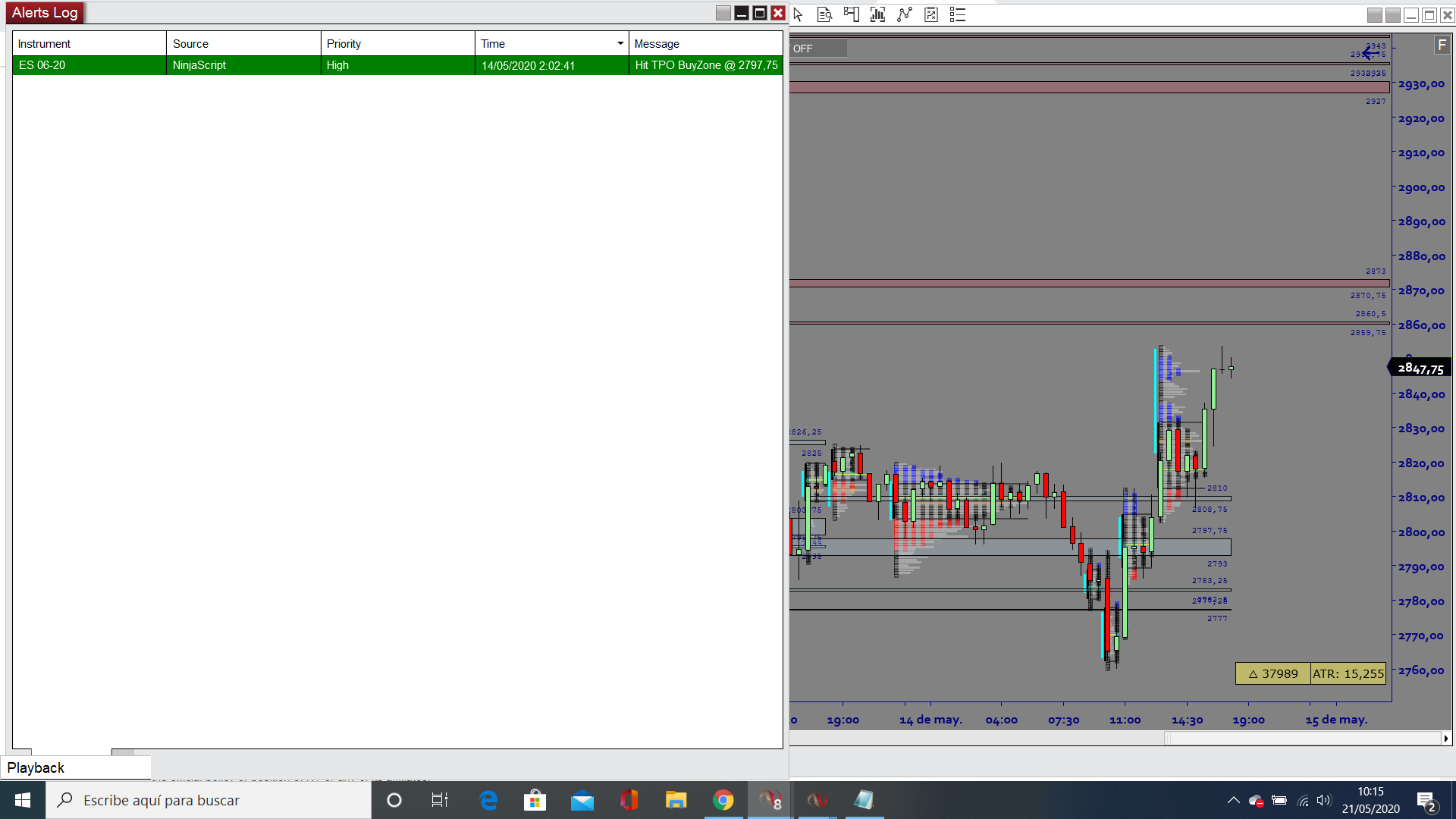Show hidden system tray icons

(1233, 800)
